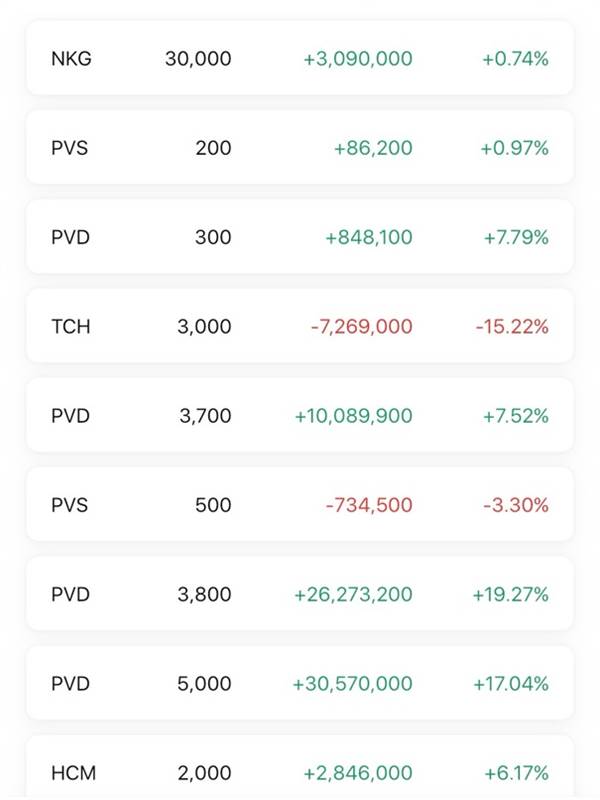Click the +19.27% gain percentage

click(x=510, y=594)
